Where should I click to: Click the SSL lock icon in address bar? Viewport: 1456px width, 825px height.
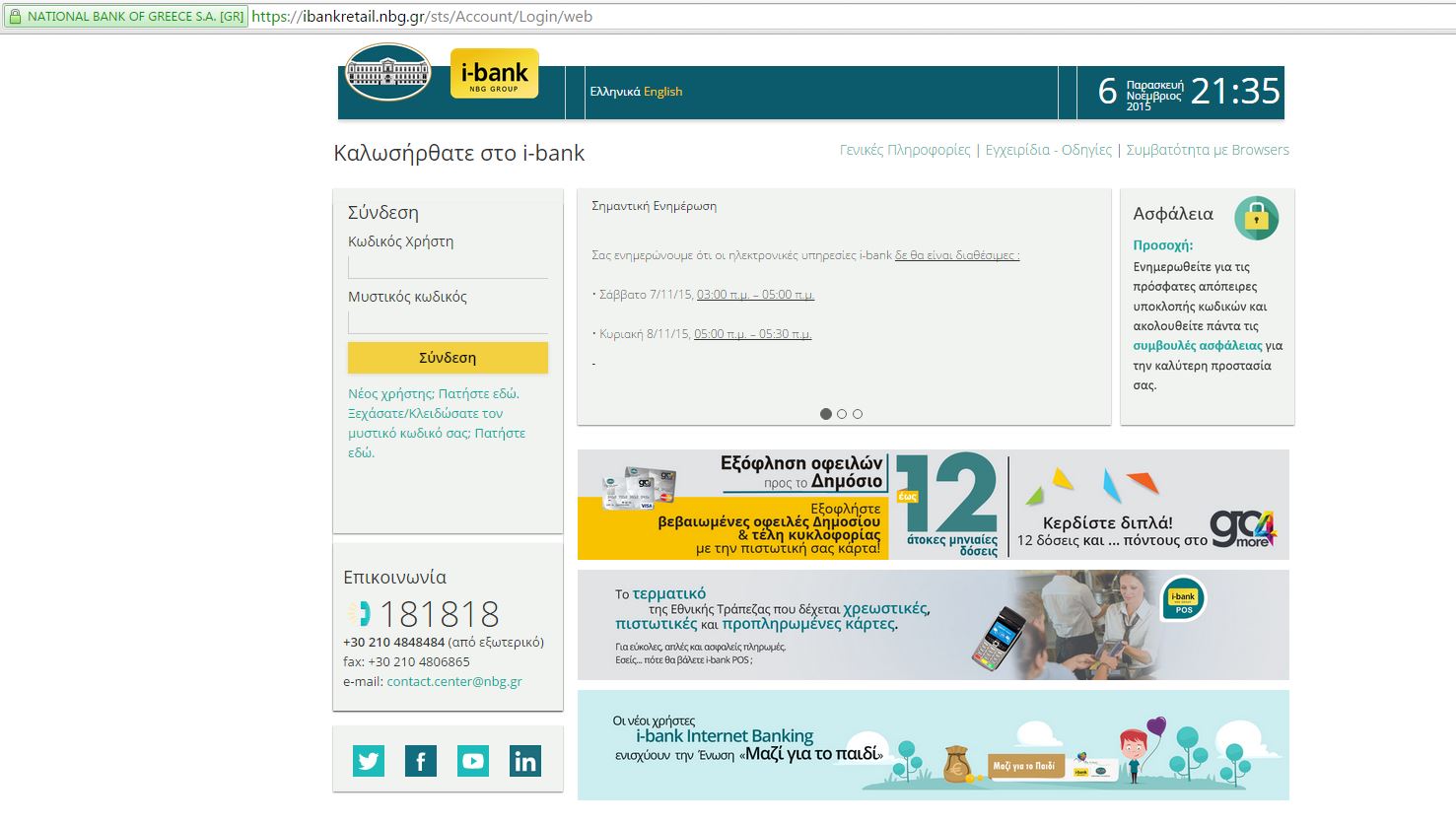tap(15, 17)
